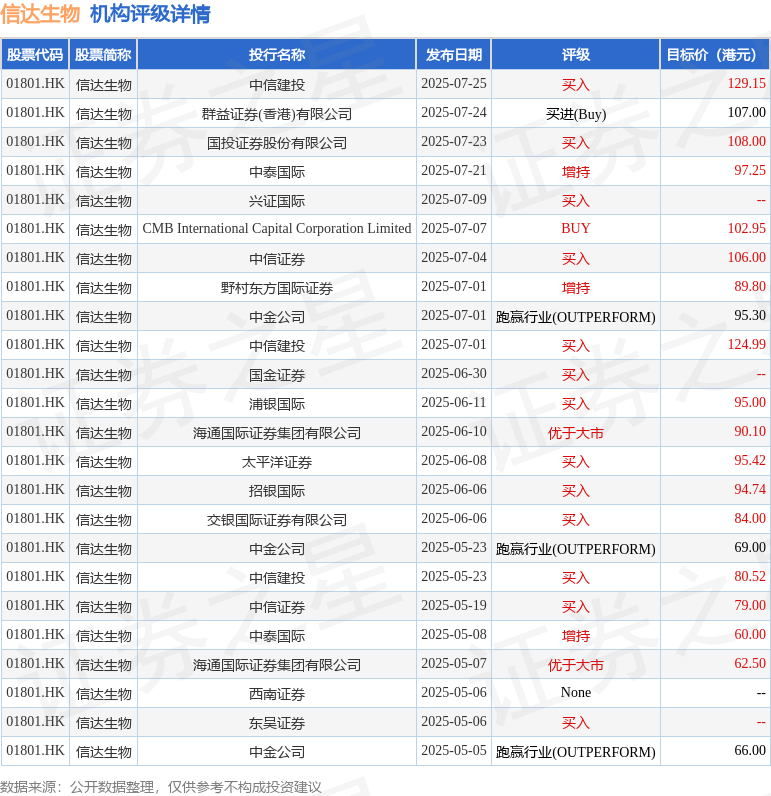Click target price 108.00
The image size is (771, 796).
tap(746, 141)
